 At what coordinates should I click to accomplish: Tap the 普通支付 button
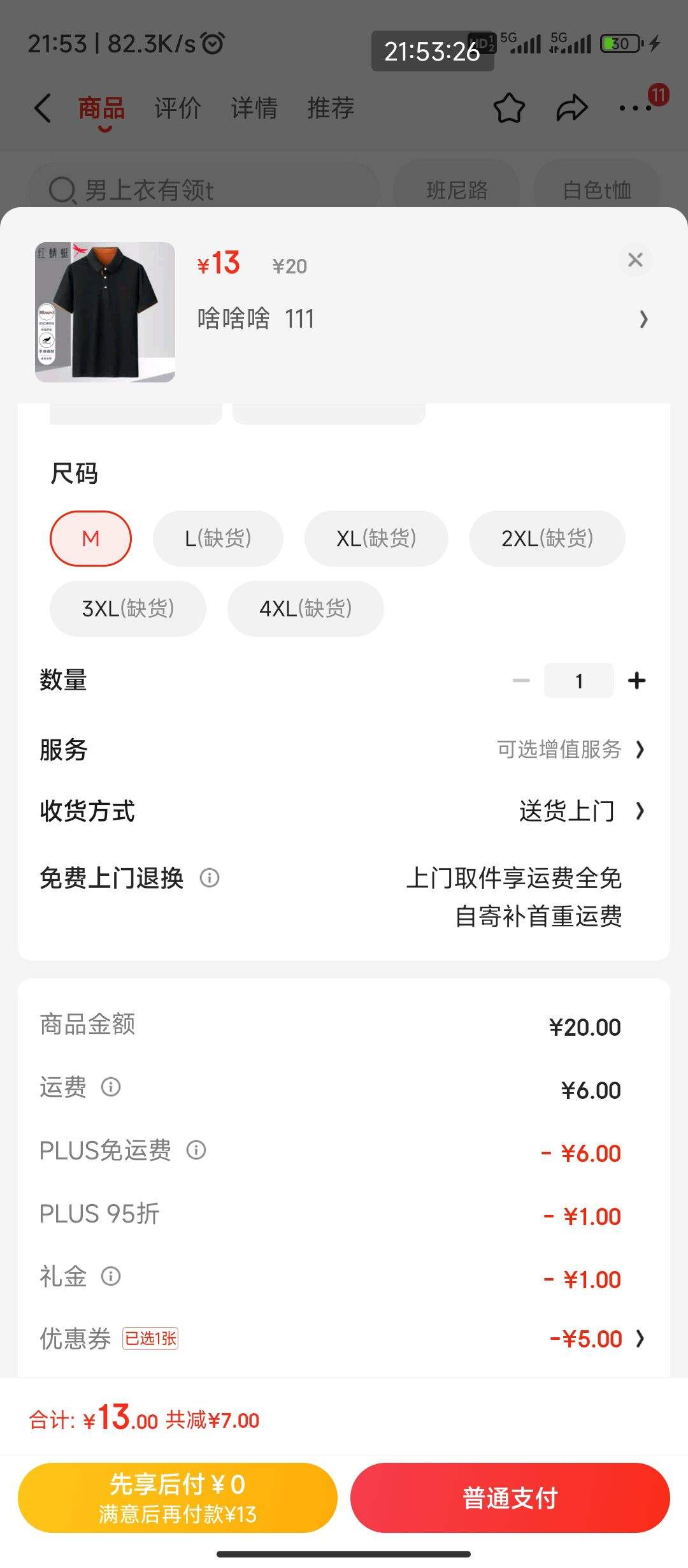pyautogui.click(x=510, y=1498)
